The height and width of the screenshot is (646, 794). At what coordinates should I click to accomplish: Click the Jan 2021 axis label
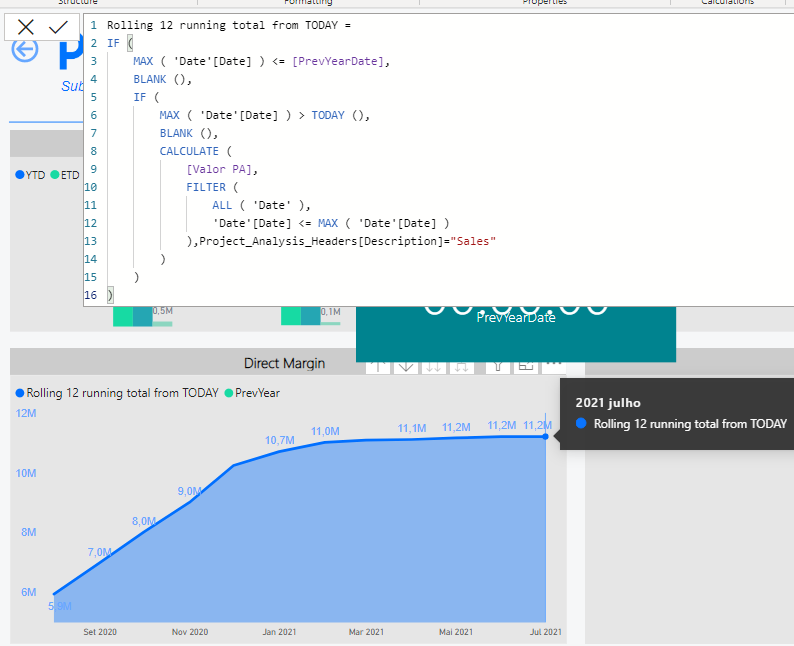point(279,632)
